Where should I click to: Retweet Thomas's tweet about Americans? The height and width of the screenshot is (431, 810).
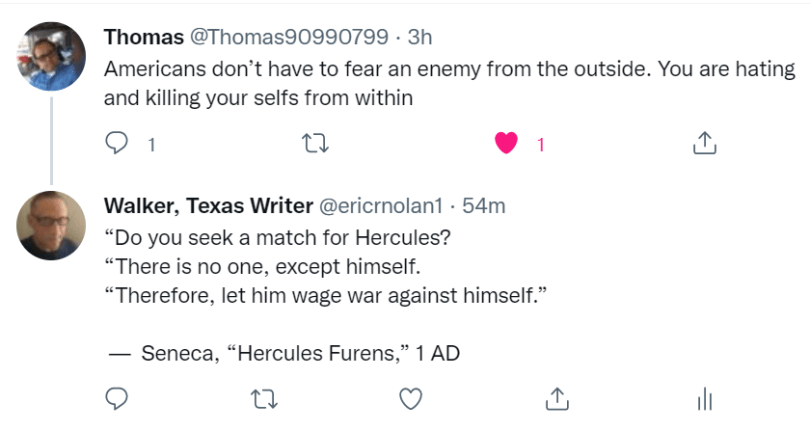(x=314, y=144)
